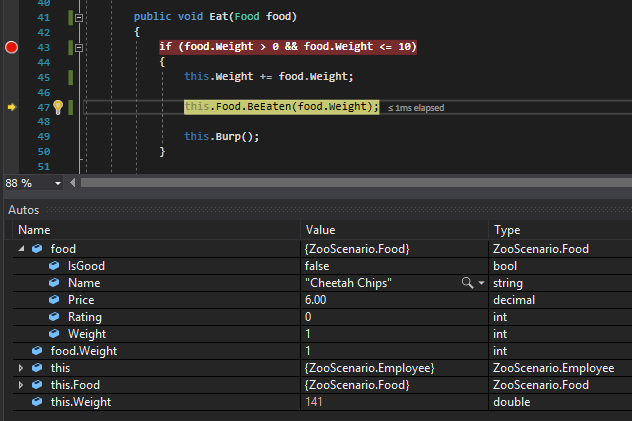Click the yellow current statement arrow
Viewport: 632px width, 421px height.
tap(12, 107)
